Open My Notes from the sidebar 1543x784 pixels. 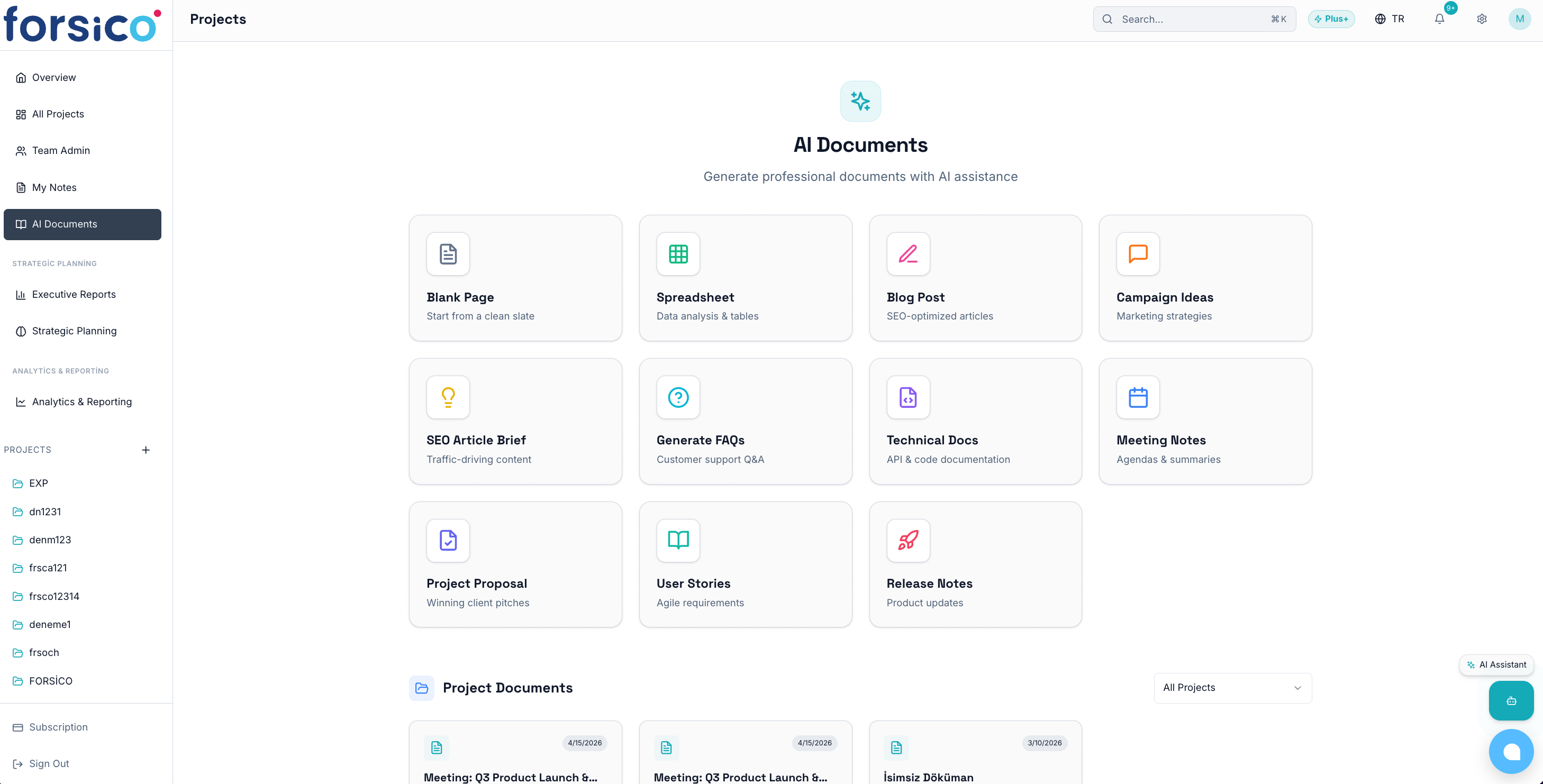point(54,187)
